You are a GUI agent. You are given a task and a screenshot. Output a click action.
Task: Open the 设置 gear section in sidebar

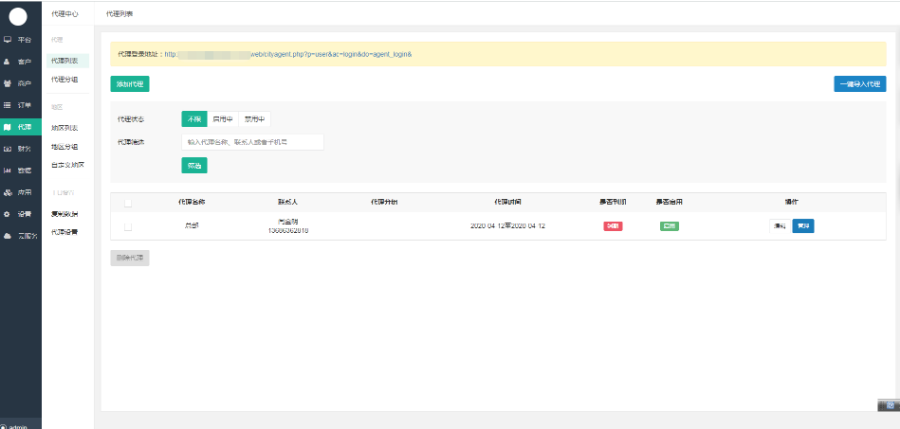point(20,214)
